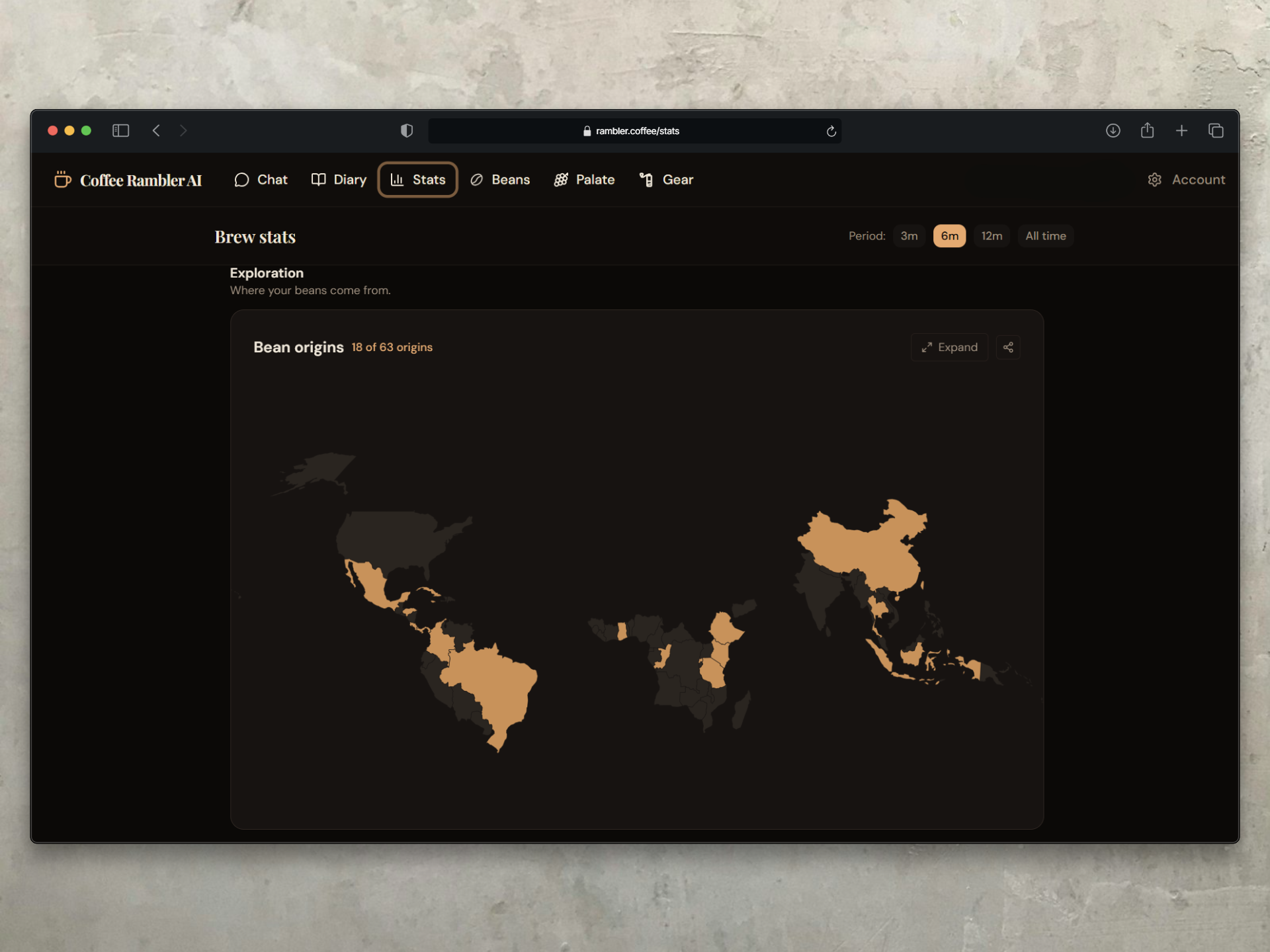Click the privacy shield icon near the address bar
1270x952 pixels.
click(x=406, y=130)
